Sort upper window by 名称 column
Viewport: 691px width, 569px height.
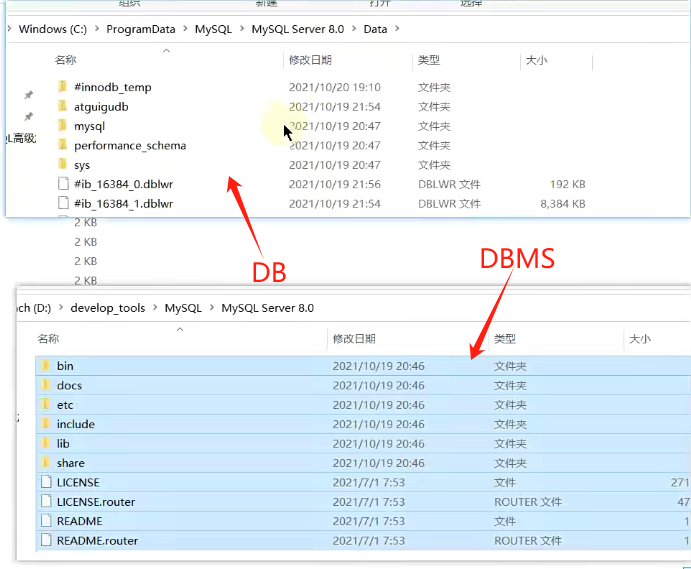pyautogui.click(x=66, y=60)
